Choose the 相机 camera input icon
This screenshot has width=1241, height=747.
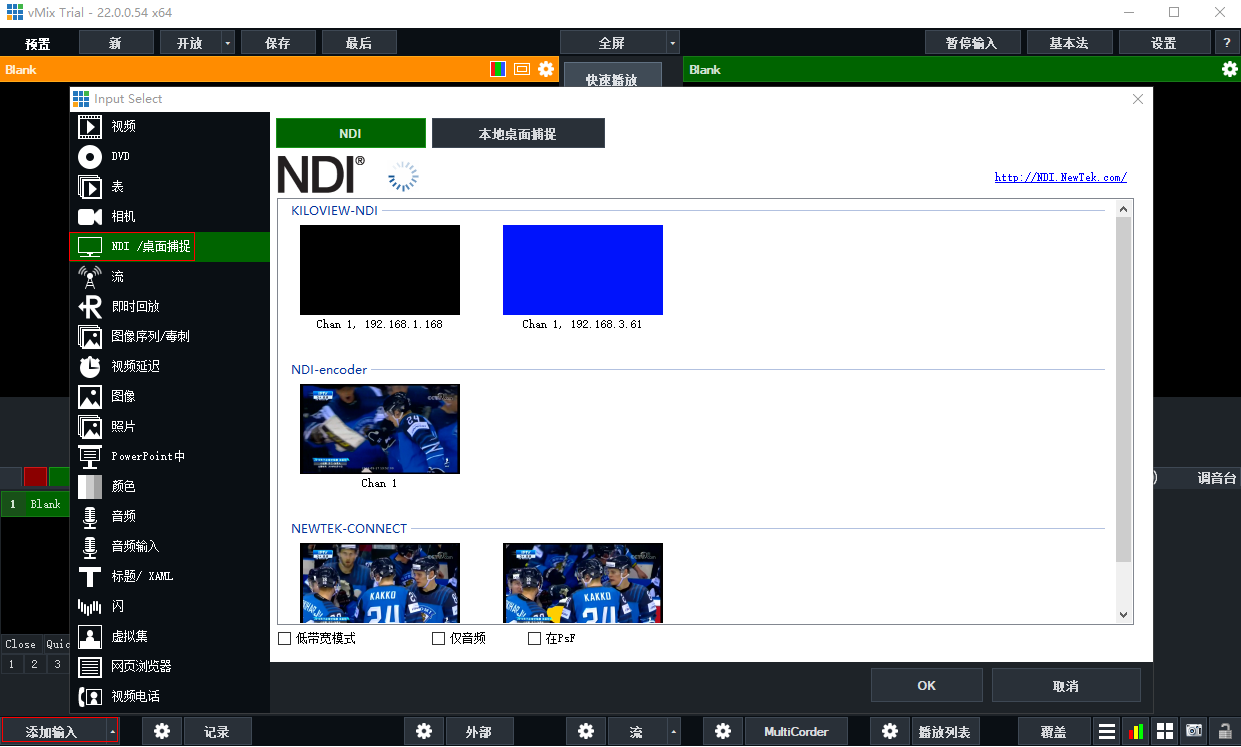point(90,216)
